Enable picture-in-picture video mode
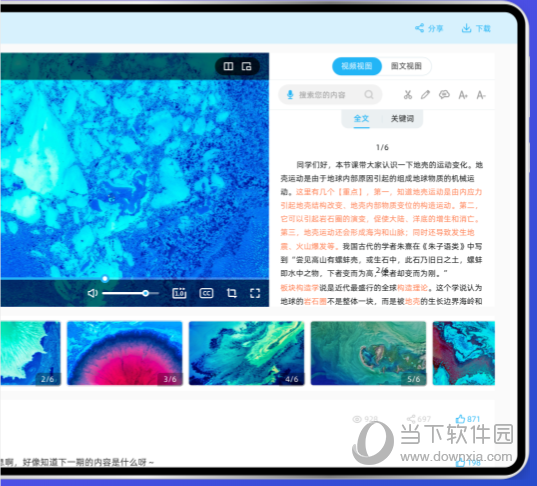This screenshot has width=537, height=486. (x=247, y=66)
